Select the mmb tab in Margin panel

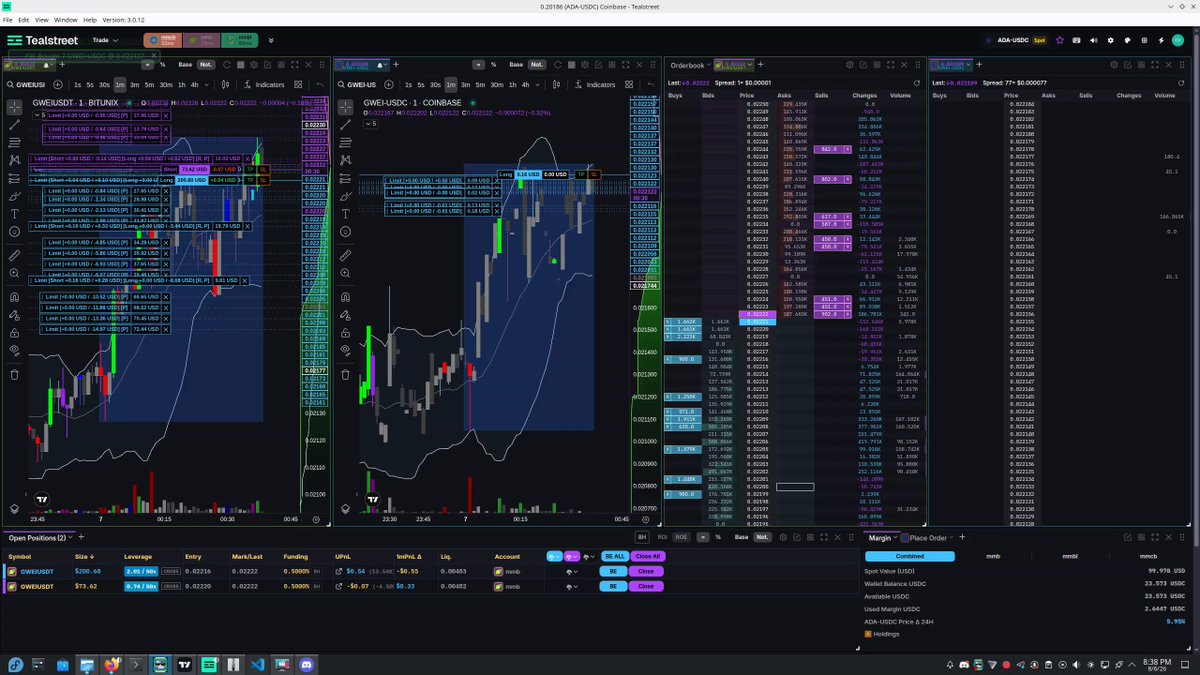click(992, 556)
